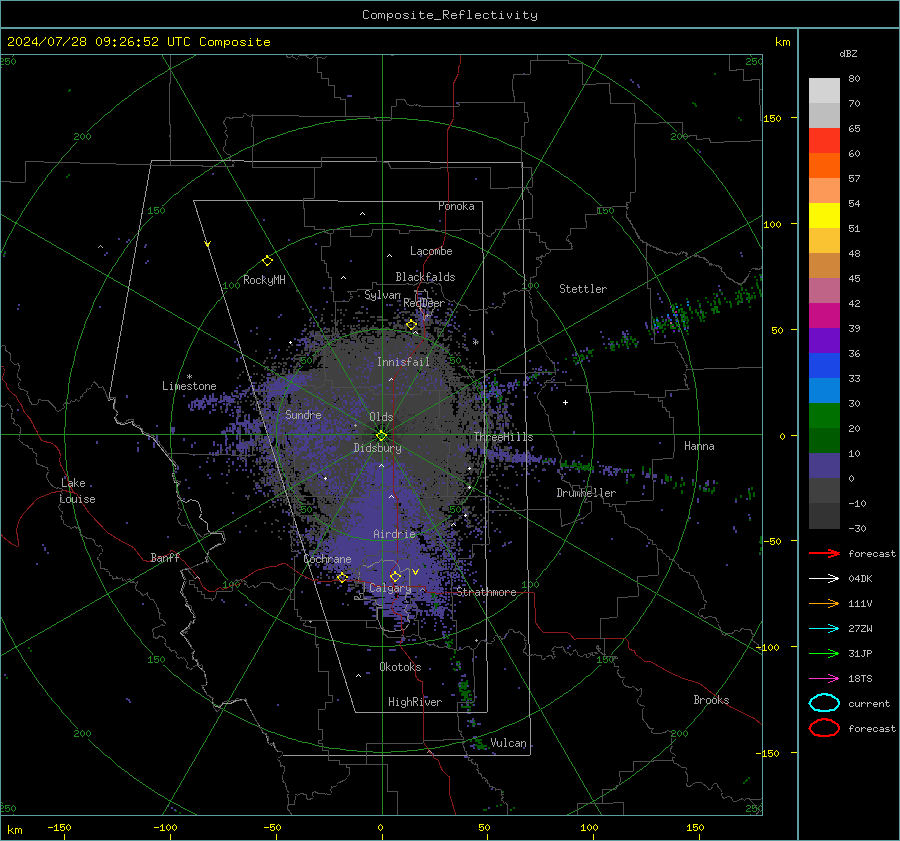
Task: Click the 30 dBZ light blue swatch
Action: pyautogui.click(x=824, y=390)
